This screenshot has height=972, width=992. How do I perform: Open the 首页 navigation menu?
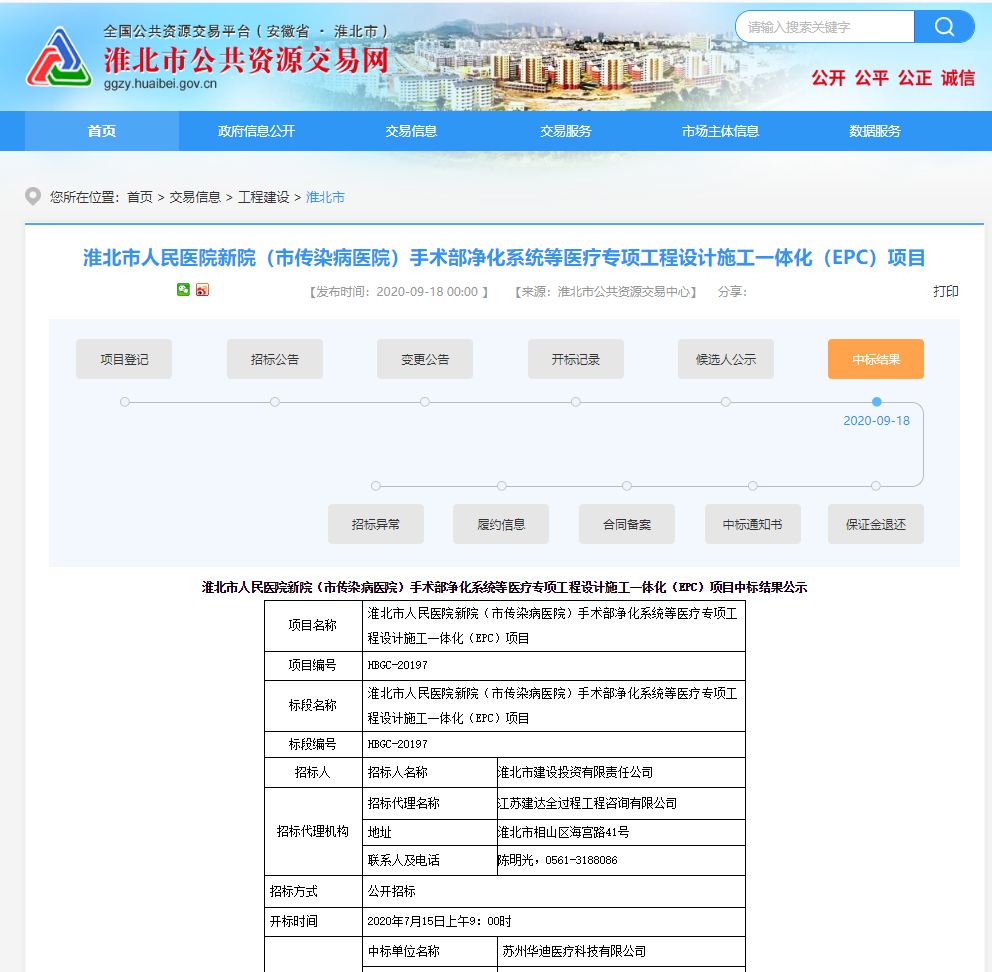pyautogui.click(x=102, y=131)
